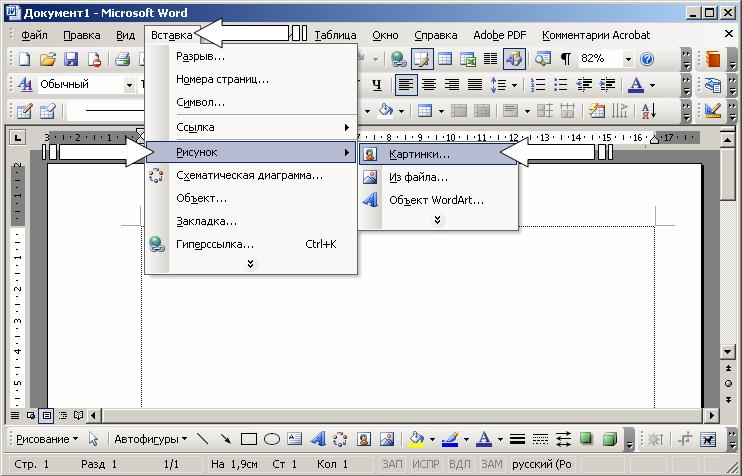Open Dash Style options icon
The height and width of the screenshot is (476, 742).
click(x=540, y=439)
